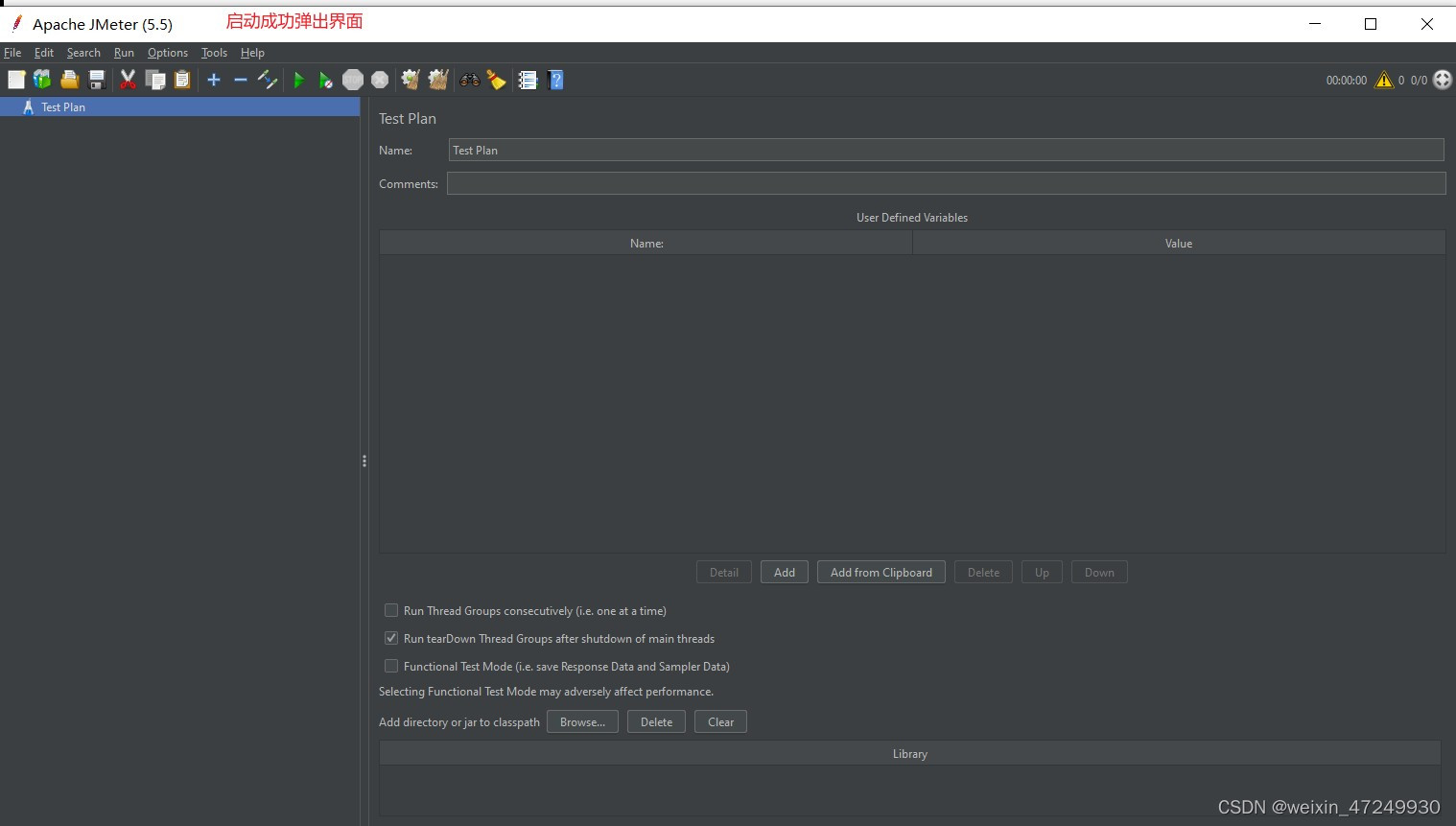Open the Help menu
The width and height of the screenshot is (1456, 826).
pos(252,53)
